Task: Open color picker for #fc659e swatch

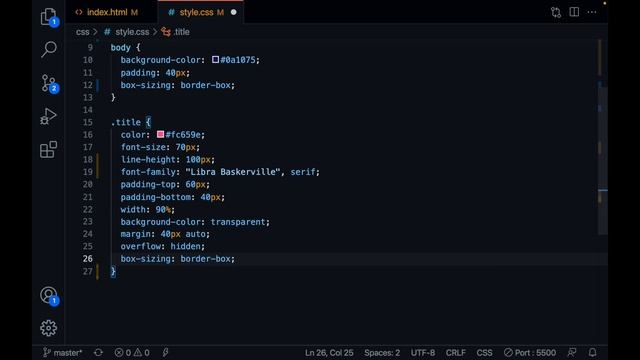Action: tap(160, 134)
